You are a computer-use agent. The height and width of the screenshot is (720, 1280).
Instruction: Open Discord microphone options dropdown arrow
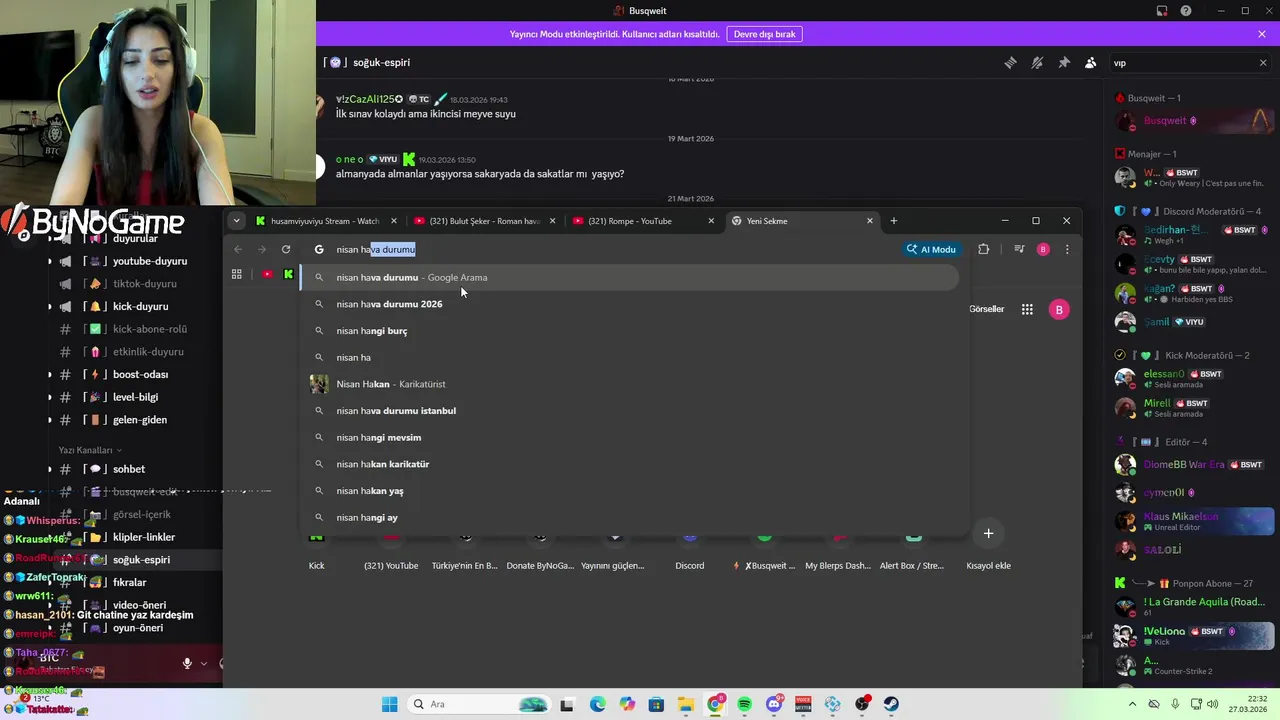pos(204,663)
